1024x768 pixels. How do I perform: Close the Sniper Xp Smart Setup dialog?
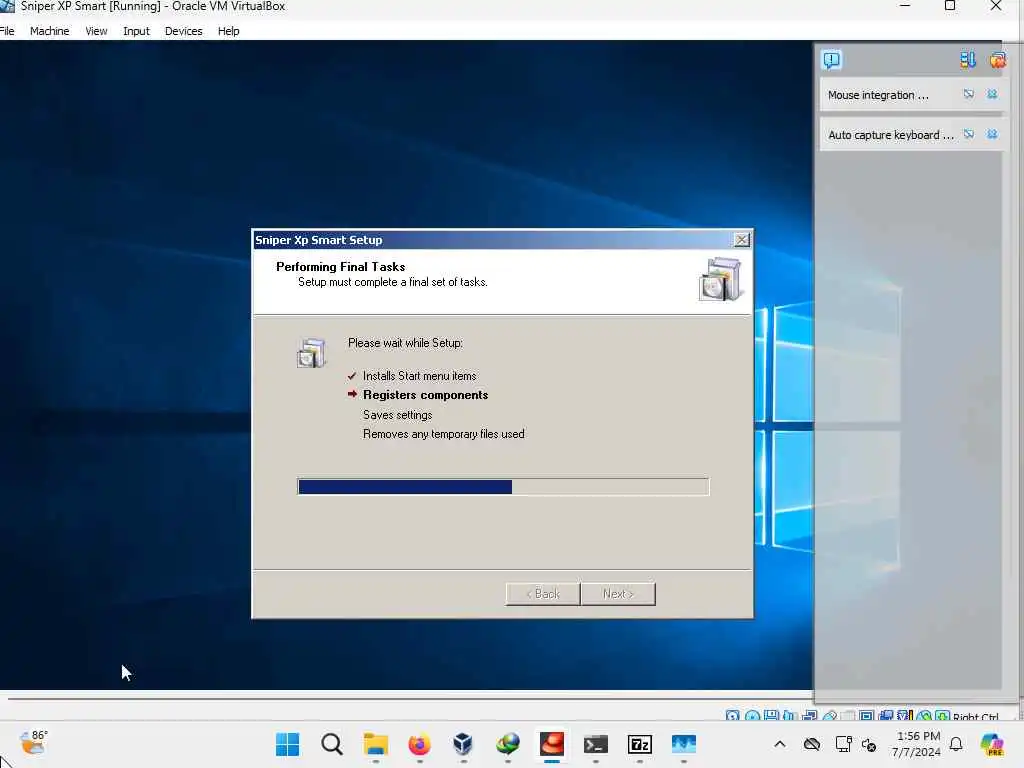coord(741,240)
